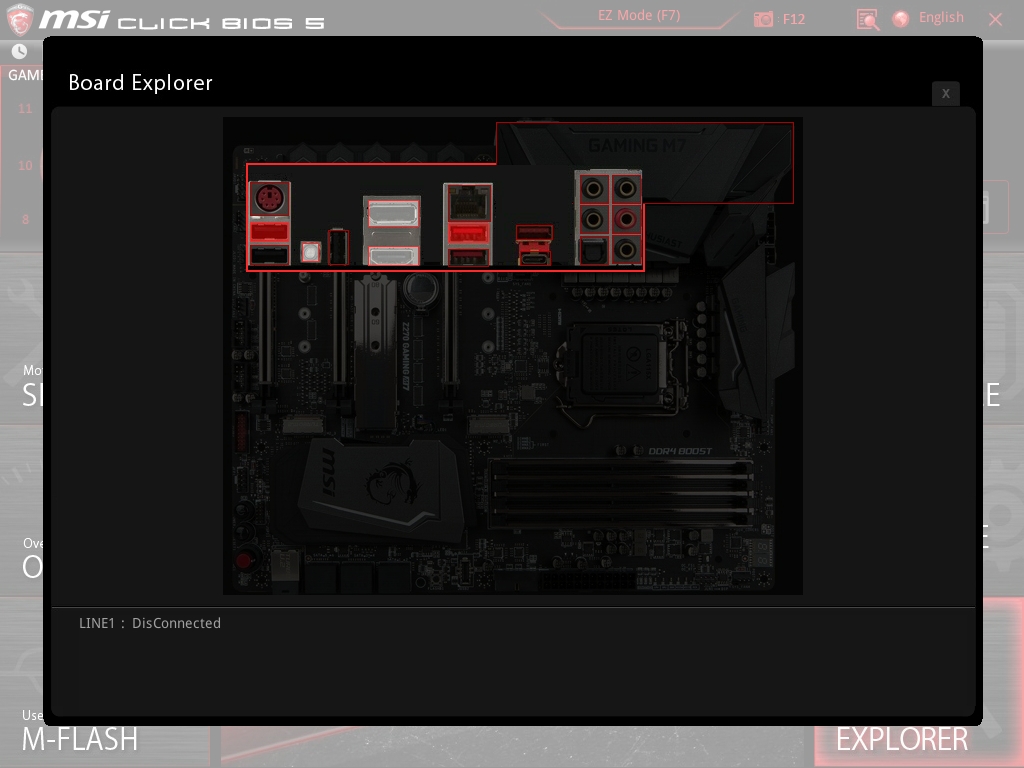This screenshot has width=1024, height=768.
Task: Click the LINE1 : DisConnected status text
Action: point(150,623)
